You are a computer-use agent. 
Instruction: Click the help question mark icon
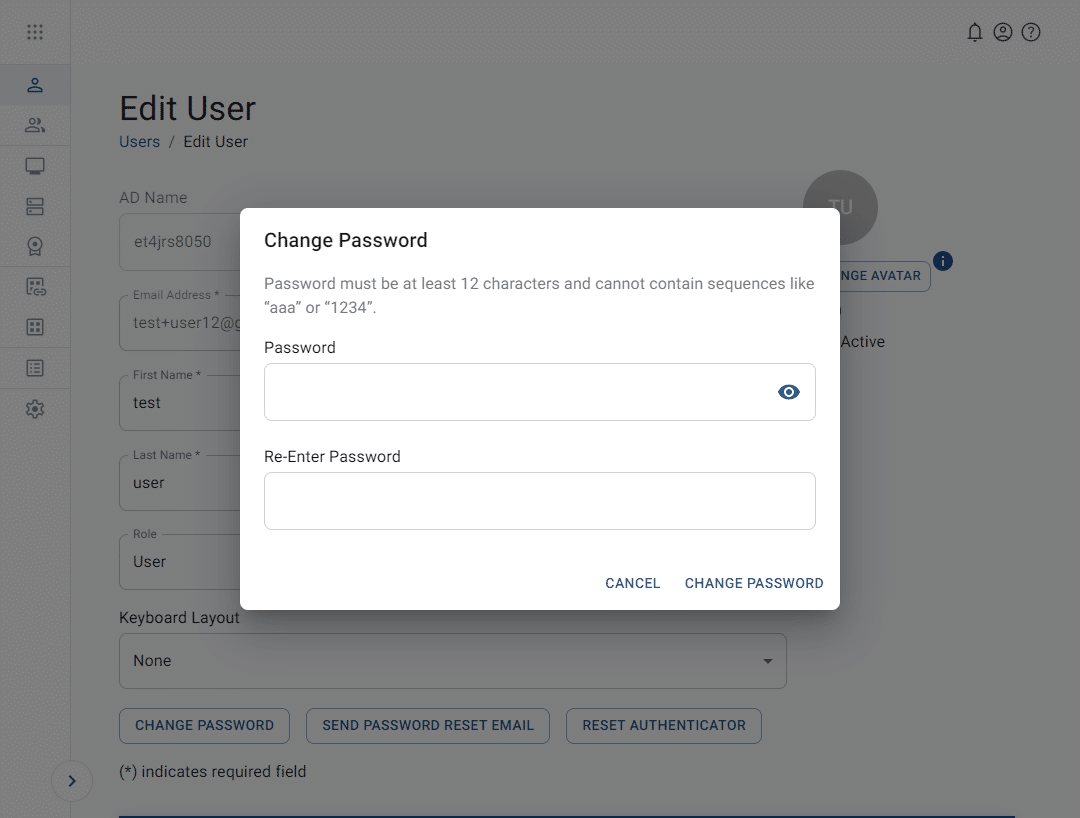pos(1031,32)
